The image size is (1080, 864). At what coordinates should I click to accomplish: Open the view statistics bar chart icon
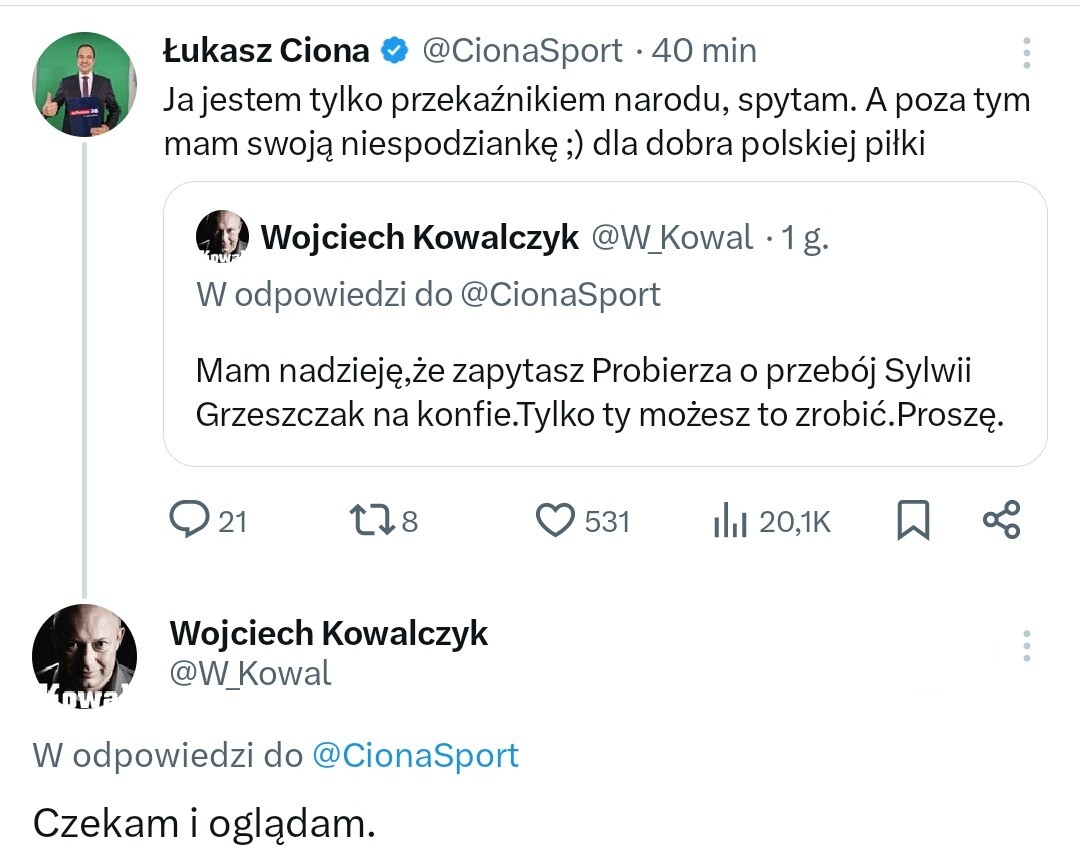point(731,520)
